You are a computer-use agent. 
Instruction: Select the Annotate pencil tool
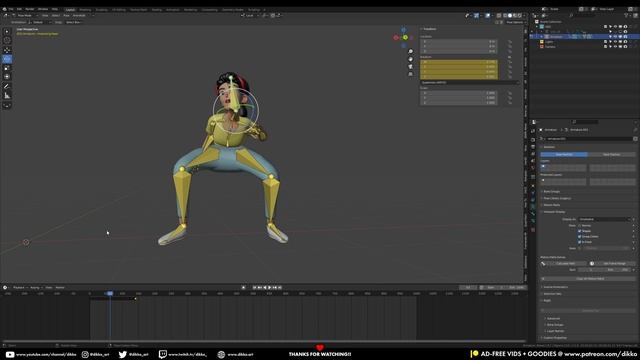pyautogui.click(x=7, y=86)
